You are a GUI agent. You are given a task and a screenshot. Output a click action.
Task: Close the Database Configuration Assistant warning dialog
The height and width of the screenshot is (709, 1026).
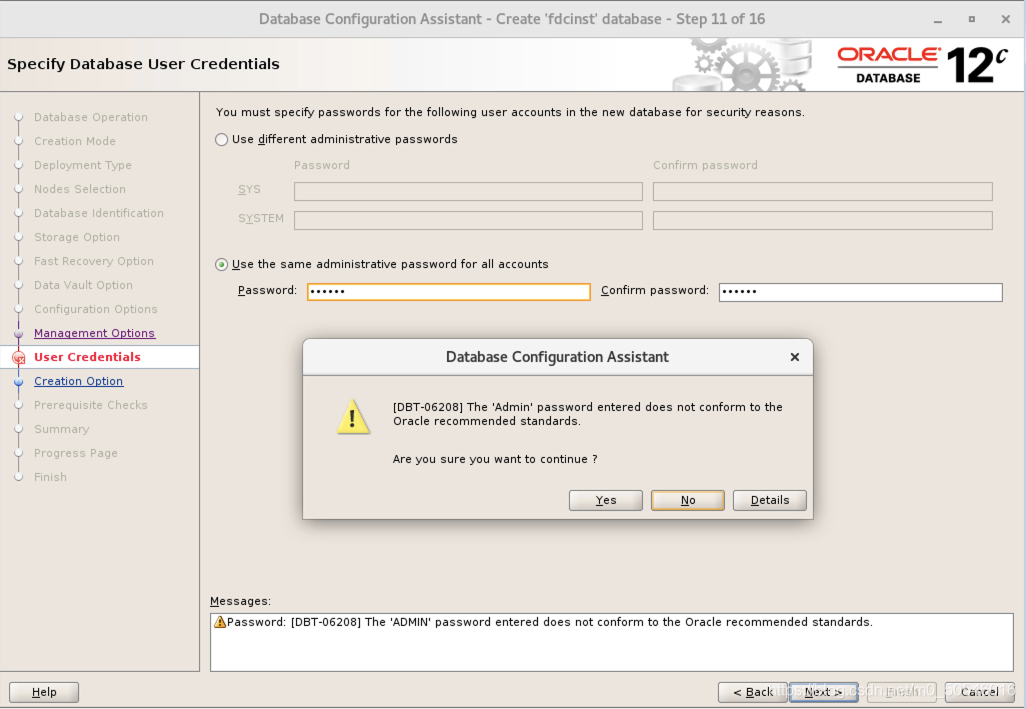[794, 357]
